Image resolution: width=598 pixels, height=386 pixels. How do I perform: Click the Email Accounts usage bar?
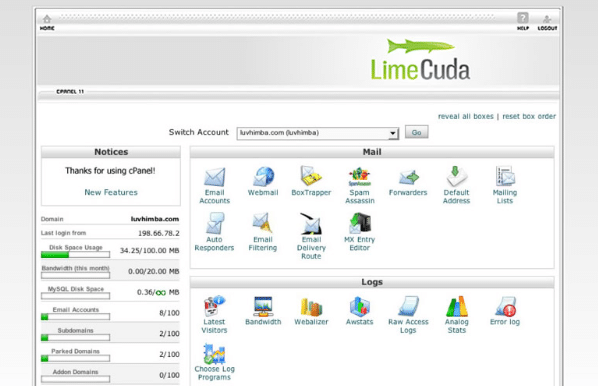pos(76,317)
